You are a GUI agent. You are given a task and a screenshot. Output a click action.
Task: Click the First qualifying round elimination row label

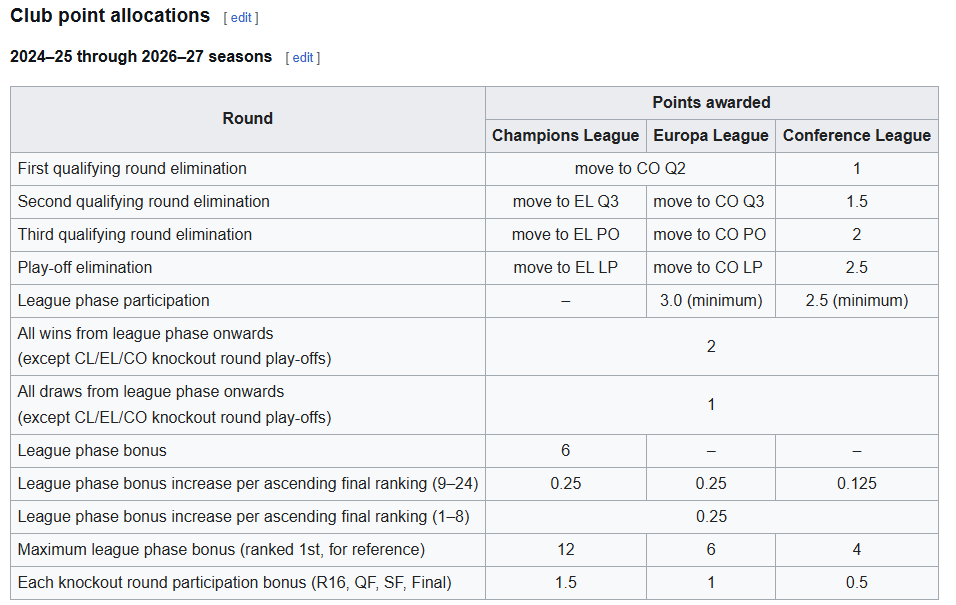tap(132, 168)
